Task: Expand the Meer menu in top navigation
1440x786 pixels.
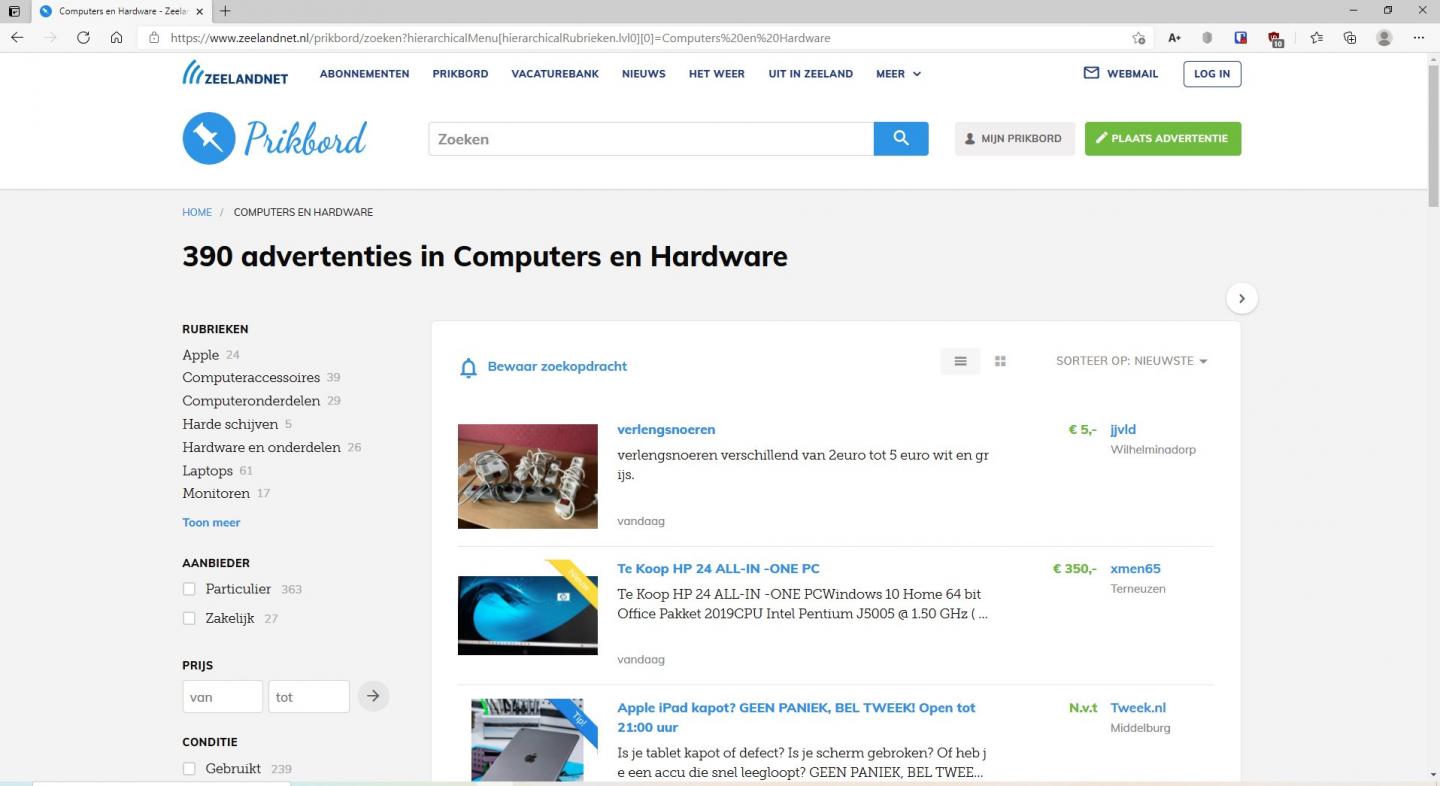Action: 898,74
